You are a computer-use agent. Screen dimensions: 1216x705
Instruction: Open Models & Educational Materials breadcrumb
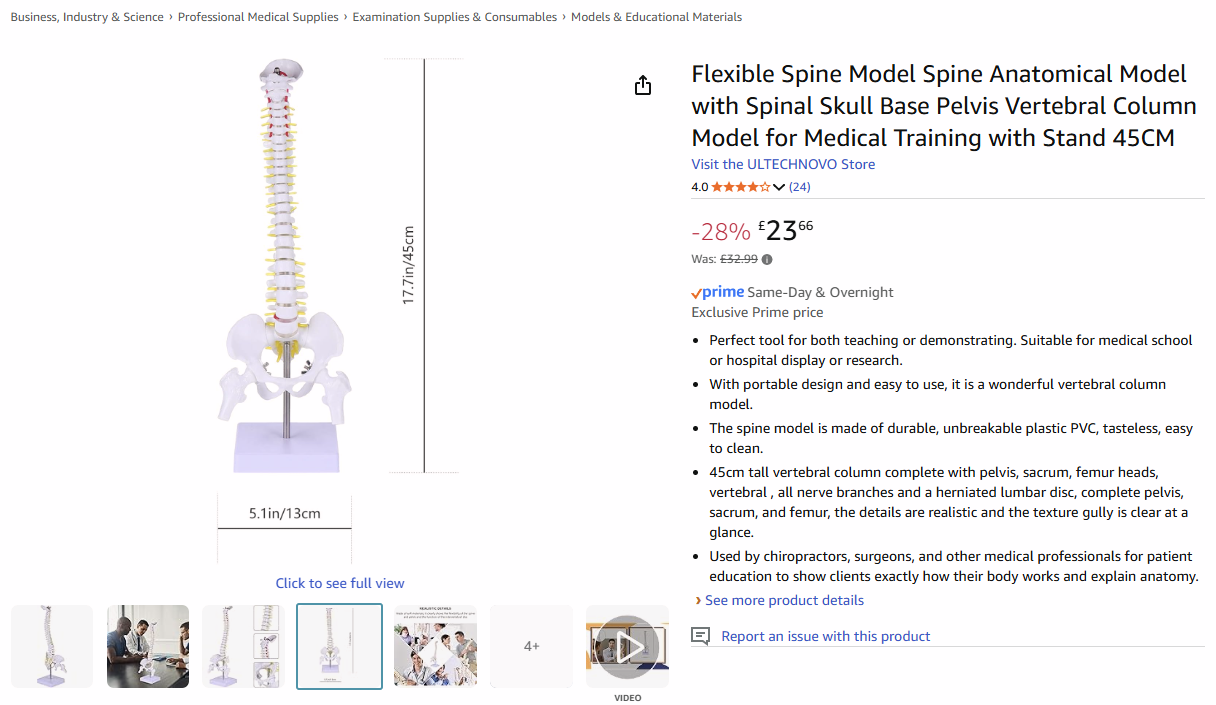[656, 17]
